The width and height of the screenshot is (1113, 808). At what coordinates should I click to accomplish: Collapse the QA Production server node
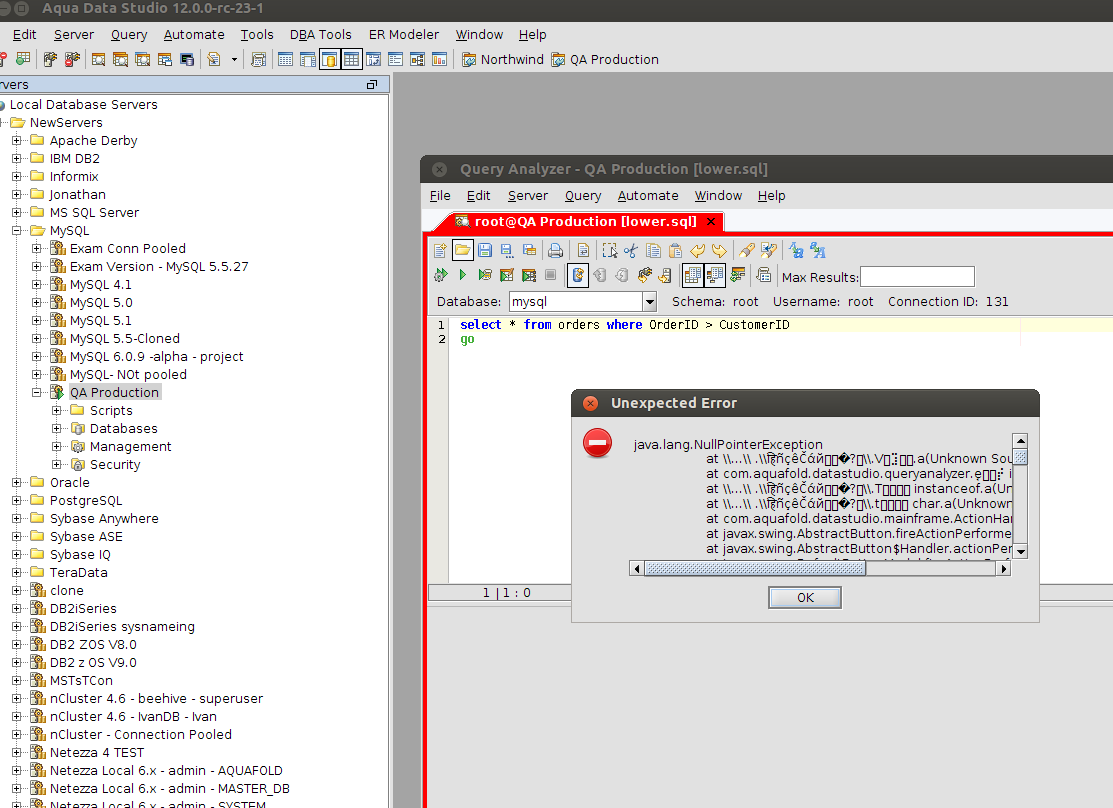click(x=37, y=393)
